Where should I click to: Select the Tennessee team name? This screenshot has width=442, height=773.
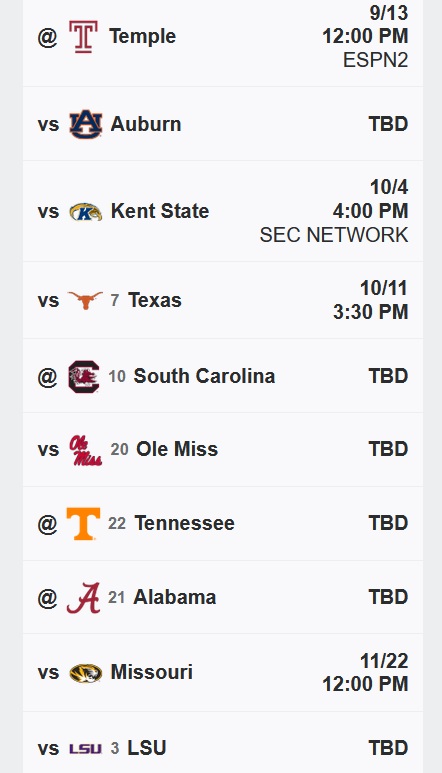(184, 523)
